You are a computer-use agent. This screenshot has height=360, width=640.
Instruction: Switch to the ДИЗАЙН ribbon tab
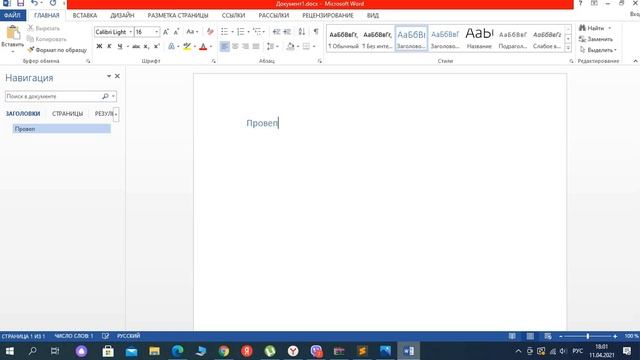pyautogui.click(x=122, y=16)
